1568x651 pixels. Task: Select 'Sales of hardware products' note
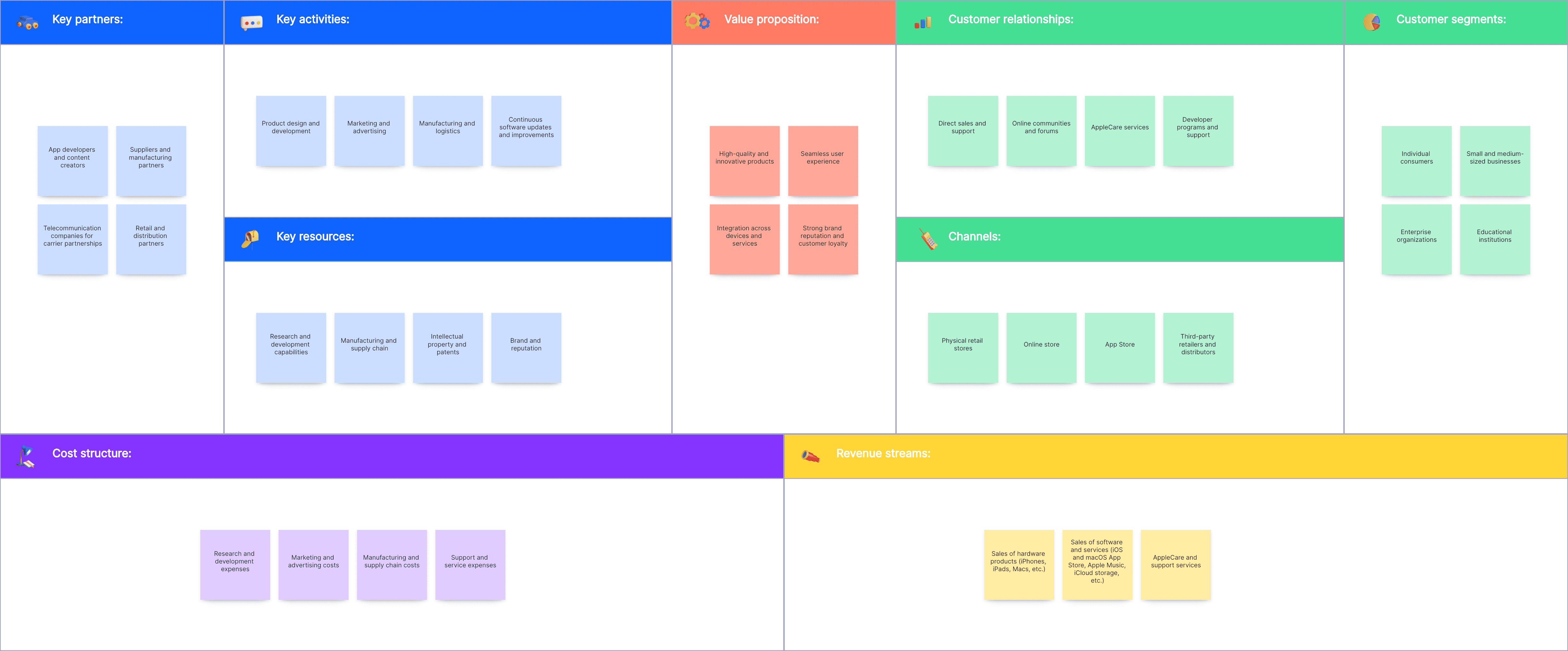click(x=1019, y=565)
